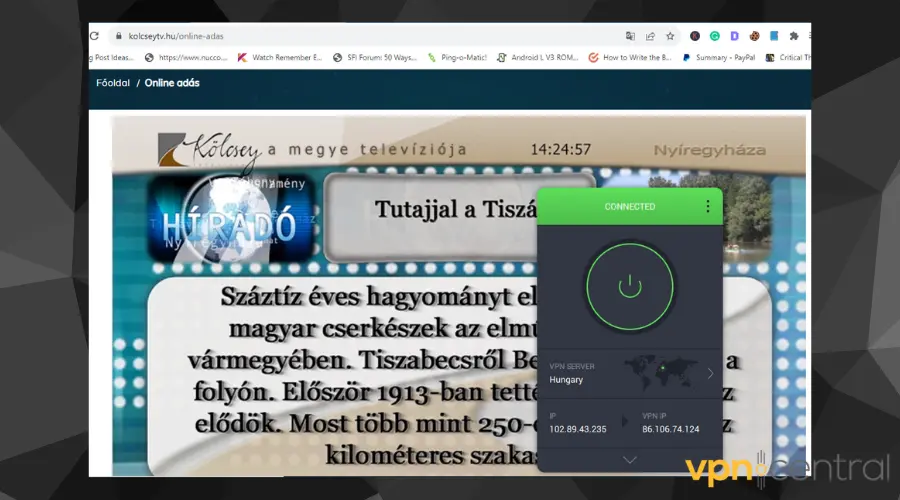Bookmark the page with the star icon
The width and height of the screenshot is (900, 500).
pyautogui.click(x=670, y=36)
